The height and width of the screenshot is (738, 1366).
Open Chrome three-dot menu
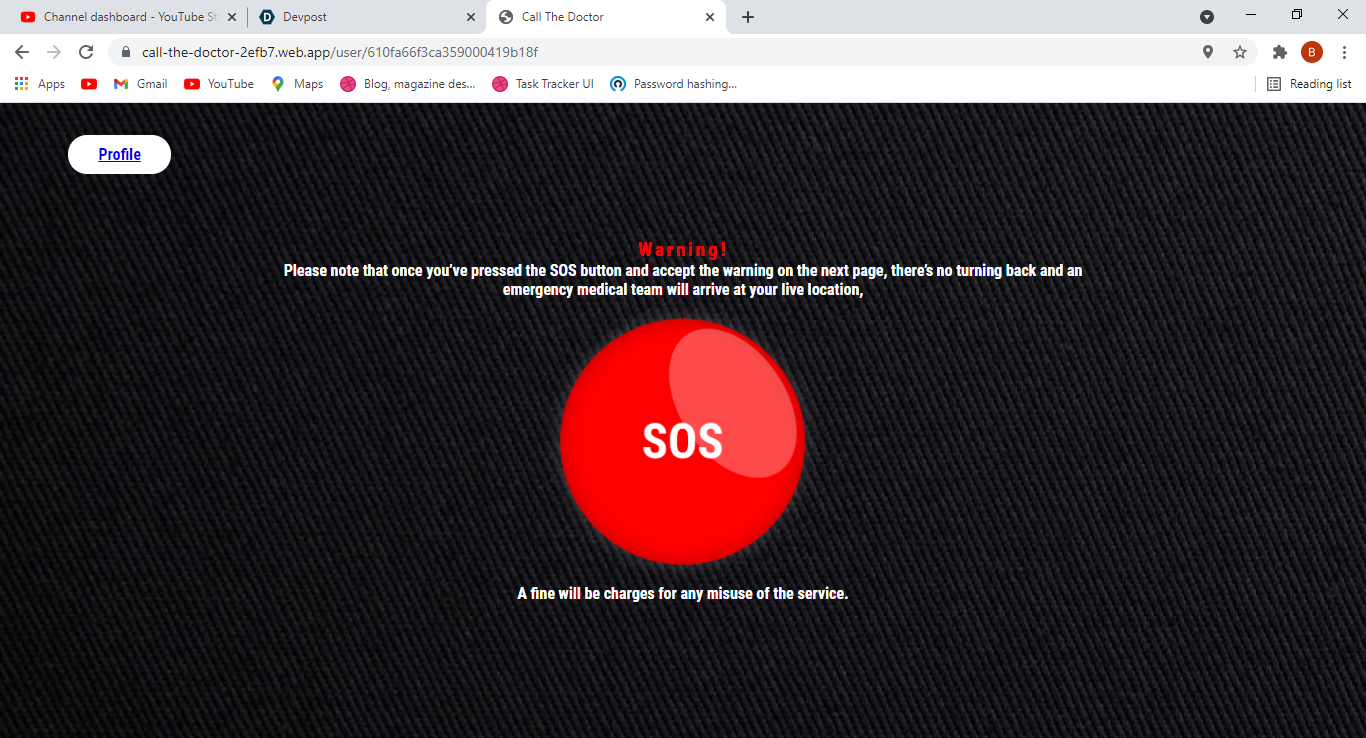(x=1343, y=52)
